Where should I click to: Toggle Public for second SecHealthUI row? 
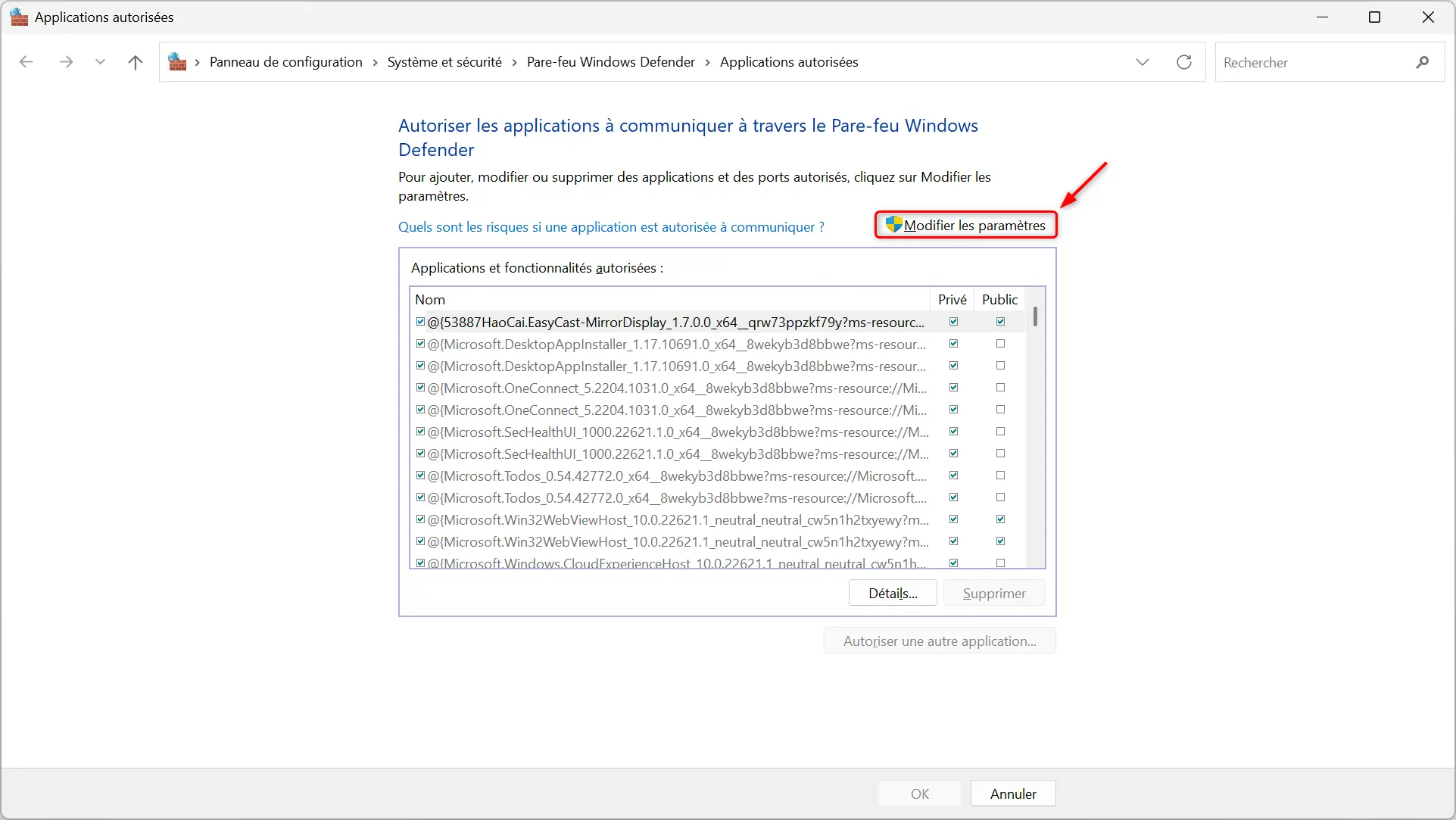[x=1000, y=454]
